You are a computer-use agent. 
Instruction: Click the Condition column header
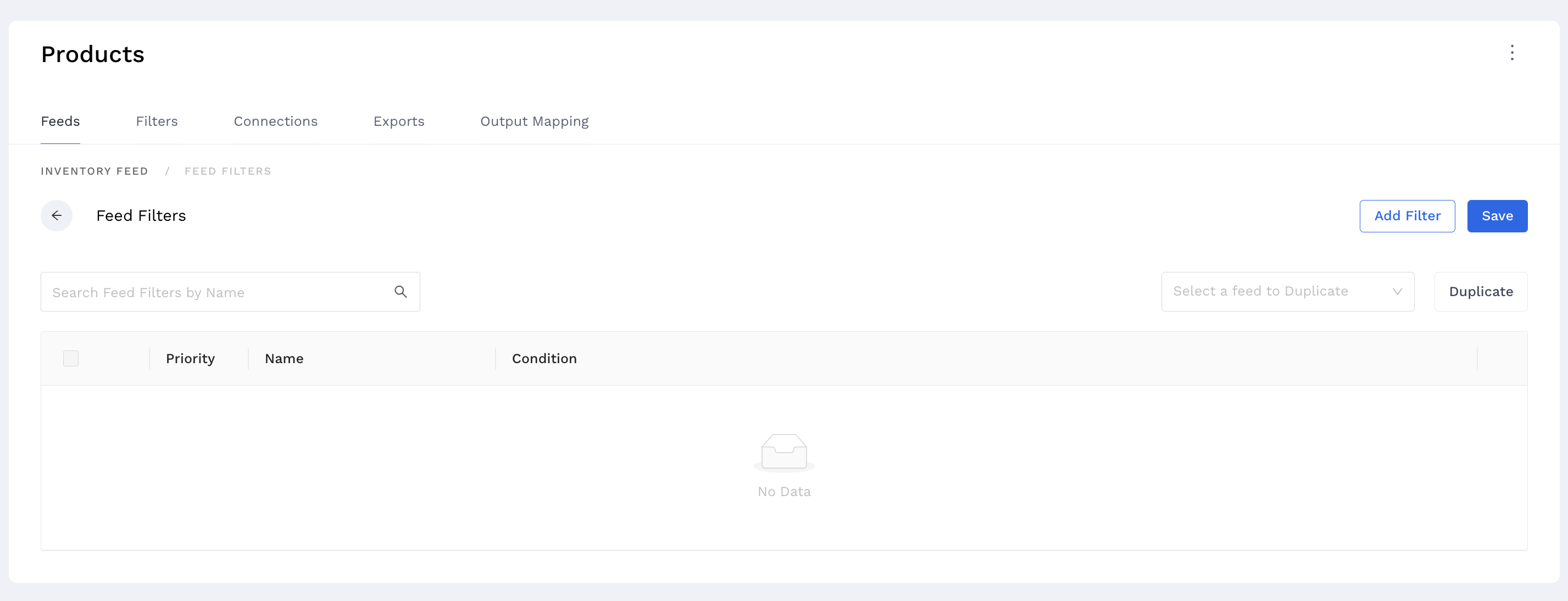(x=543, y=359)
